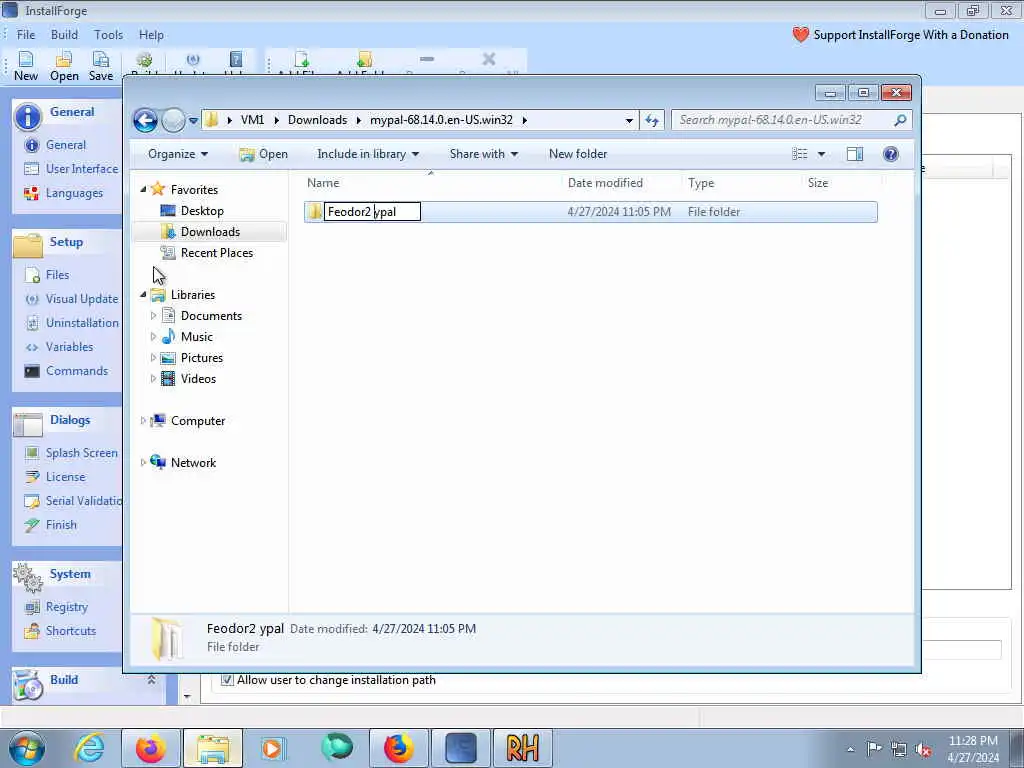The image size is (1024, 768).
Task: Select Network in the navigation pane
Action: pos(193,463)
